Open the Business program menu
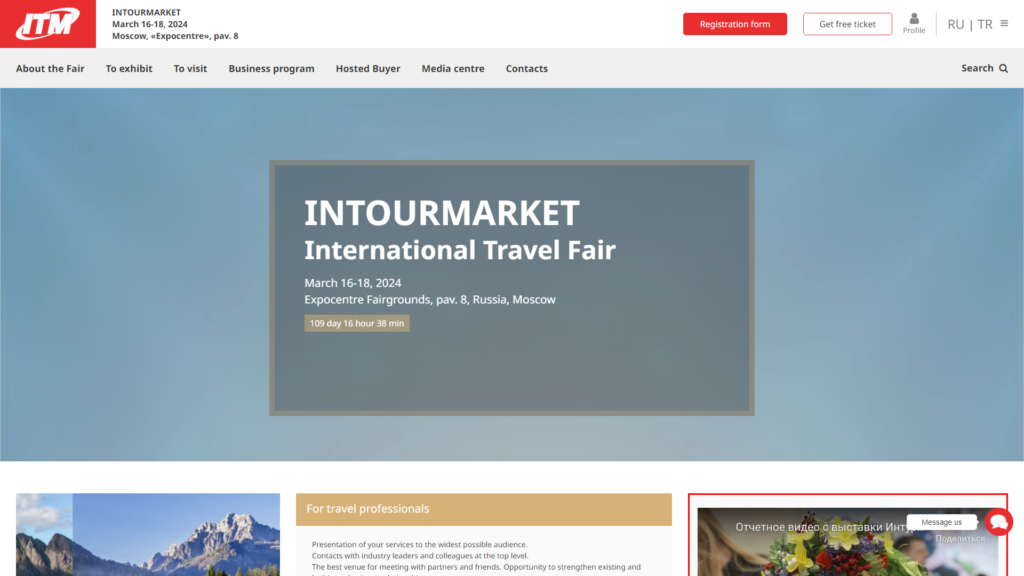The image size is (1024, 576). (x=271, y=69)
